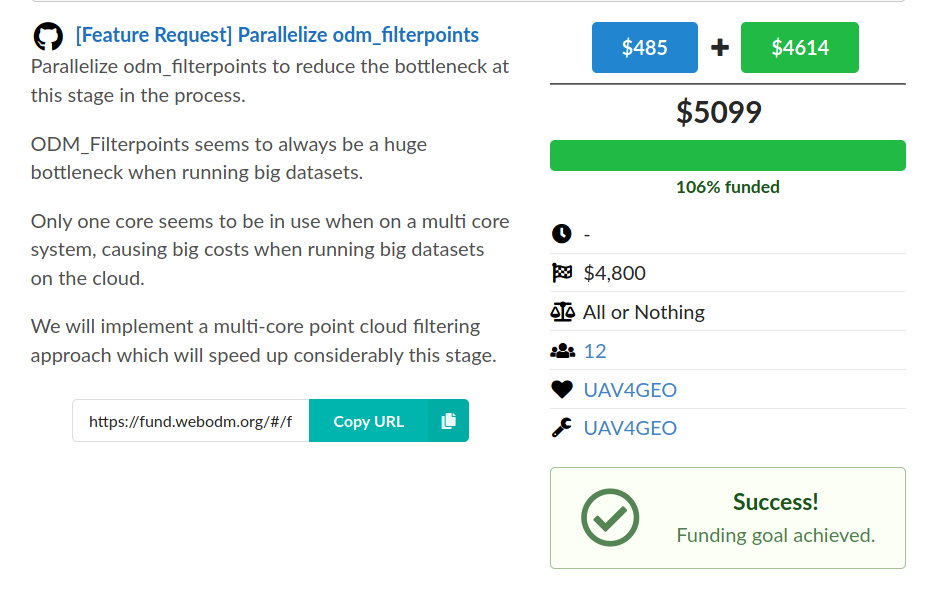Viewport: 925px width, 599px height.
Task: Click the blue $485 button
Action: 645,48
